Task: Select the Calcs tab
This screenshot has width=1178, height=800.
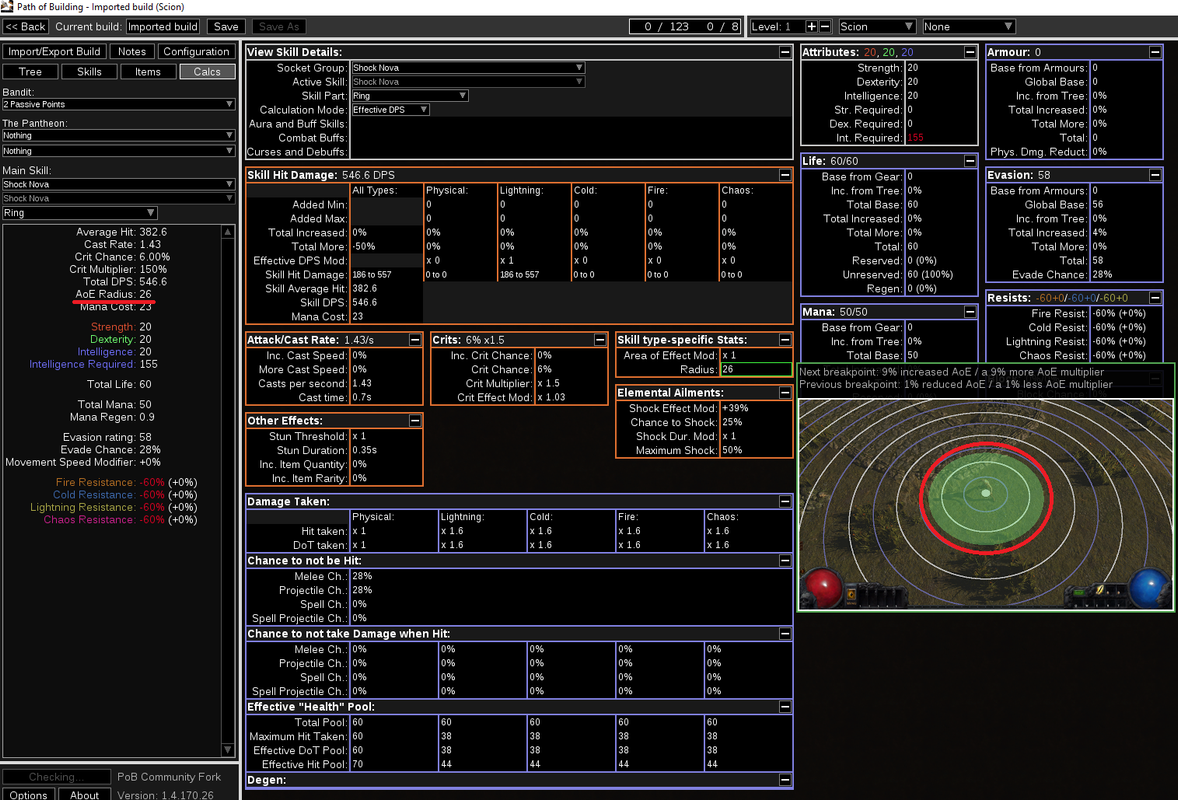Action: coord(207,71)
